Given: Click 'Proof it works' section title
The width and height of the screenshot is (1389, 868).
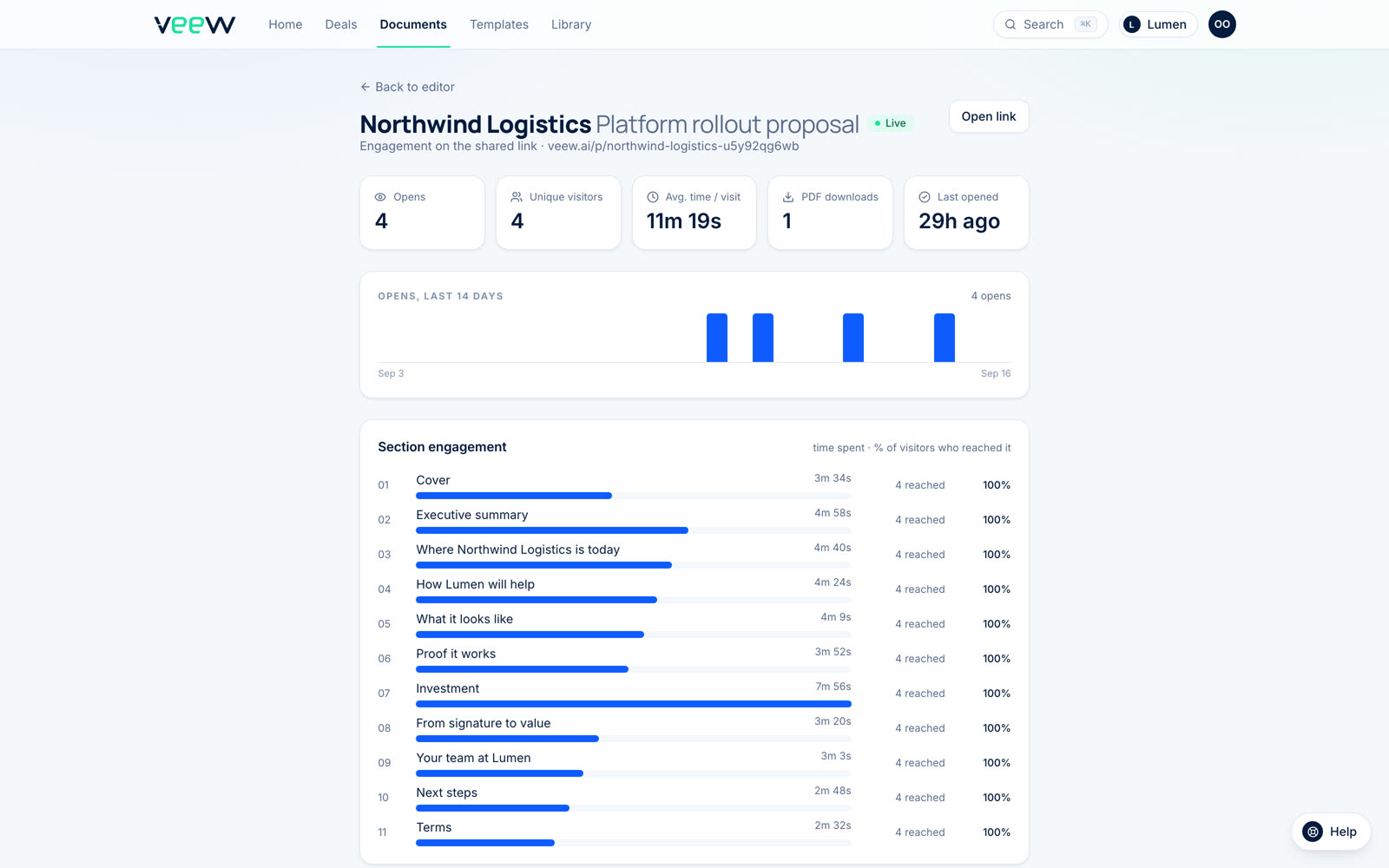Looking at the screenshot, I should coord(456,654).
